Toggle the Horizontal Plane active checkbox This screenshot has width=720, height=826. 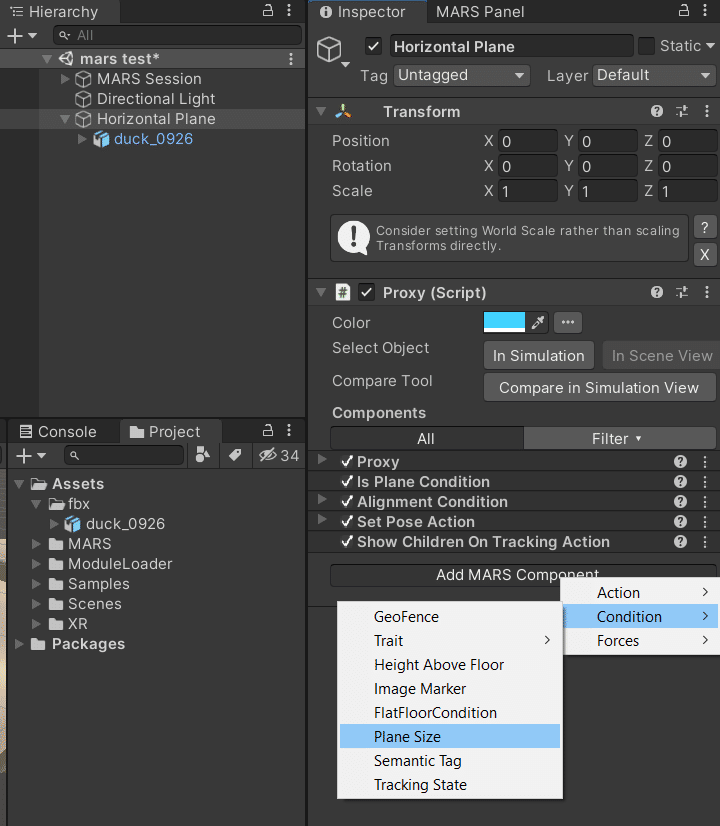tap(373, 46)
